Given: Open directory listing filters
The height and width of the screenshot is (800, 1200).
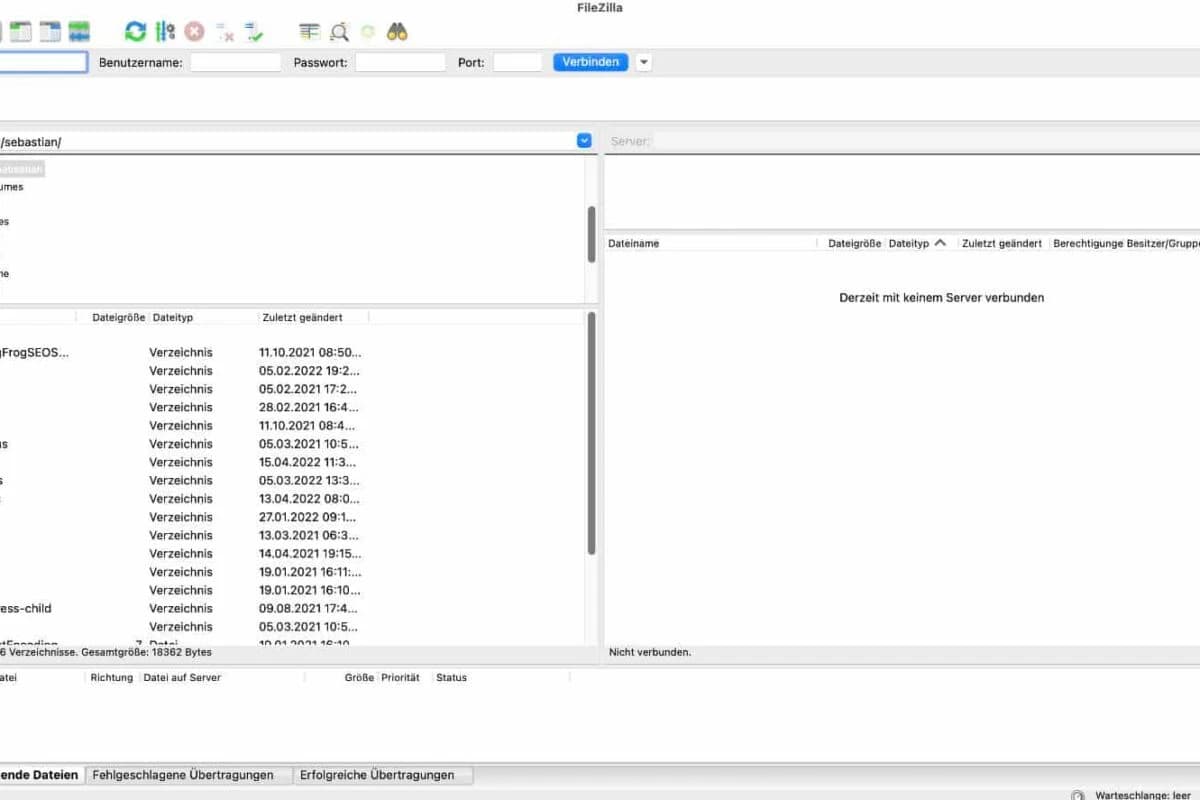Looking at the screenshot, I should tap(312, 31).
